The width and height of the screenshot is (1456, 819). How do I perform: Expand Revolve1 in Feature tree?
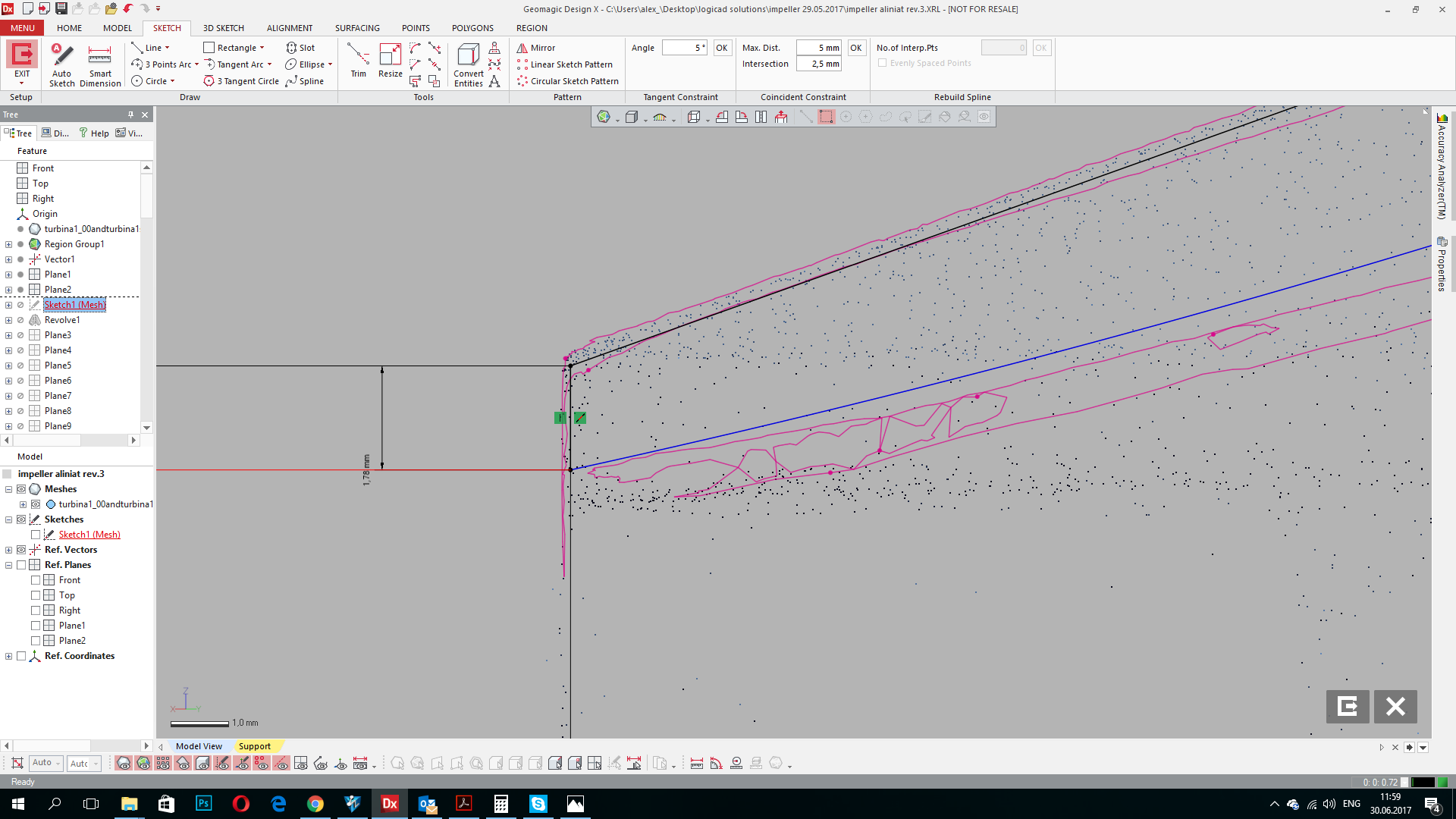(x=8, y=320)
